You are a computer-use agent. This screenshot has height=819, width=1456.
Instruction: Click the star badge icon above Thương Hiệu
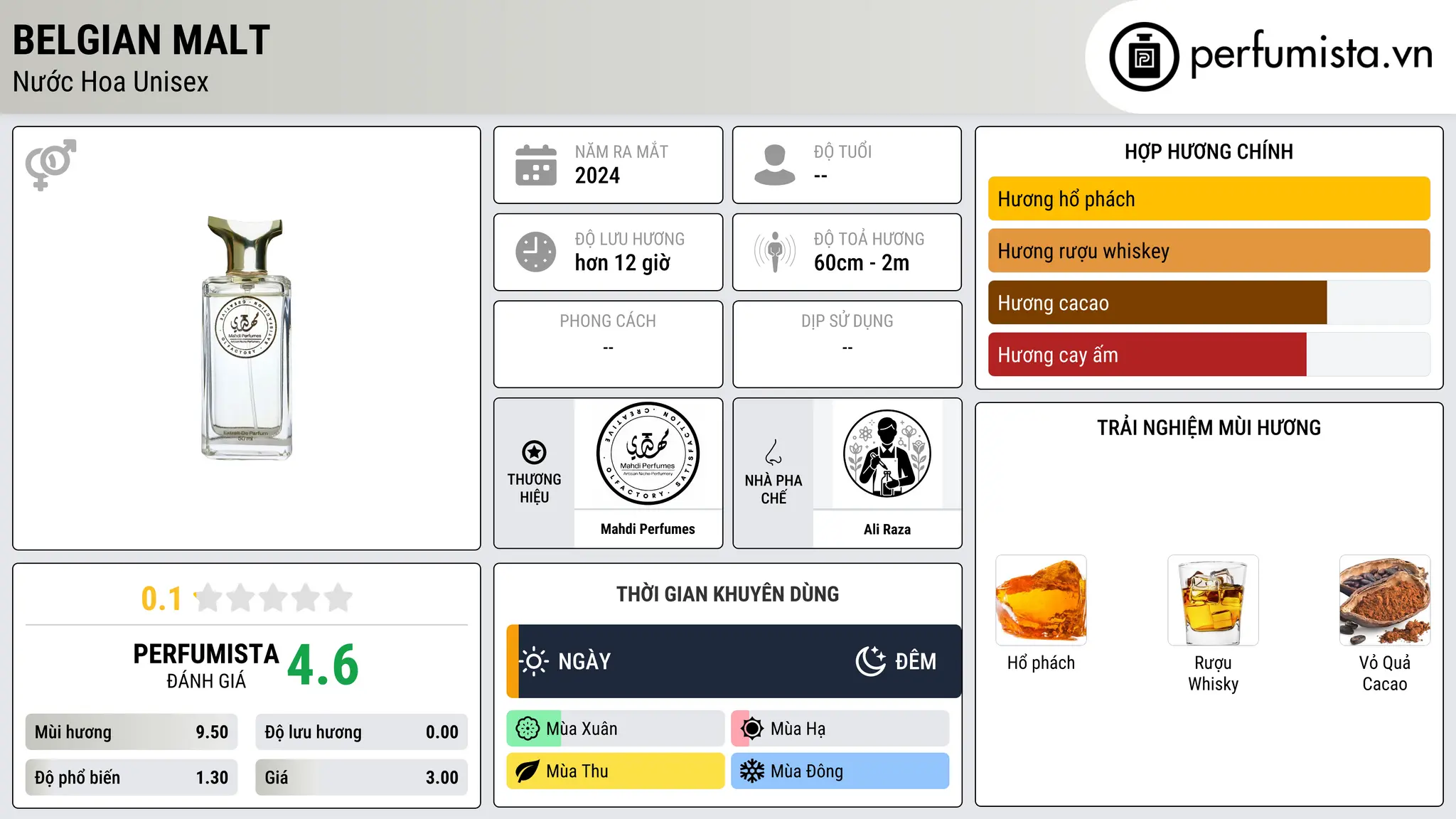coord(534,452)
